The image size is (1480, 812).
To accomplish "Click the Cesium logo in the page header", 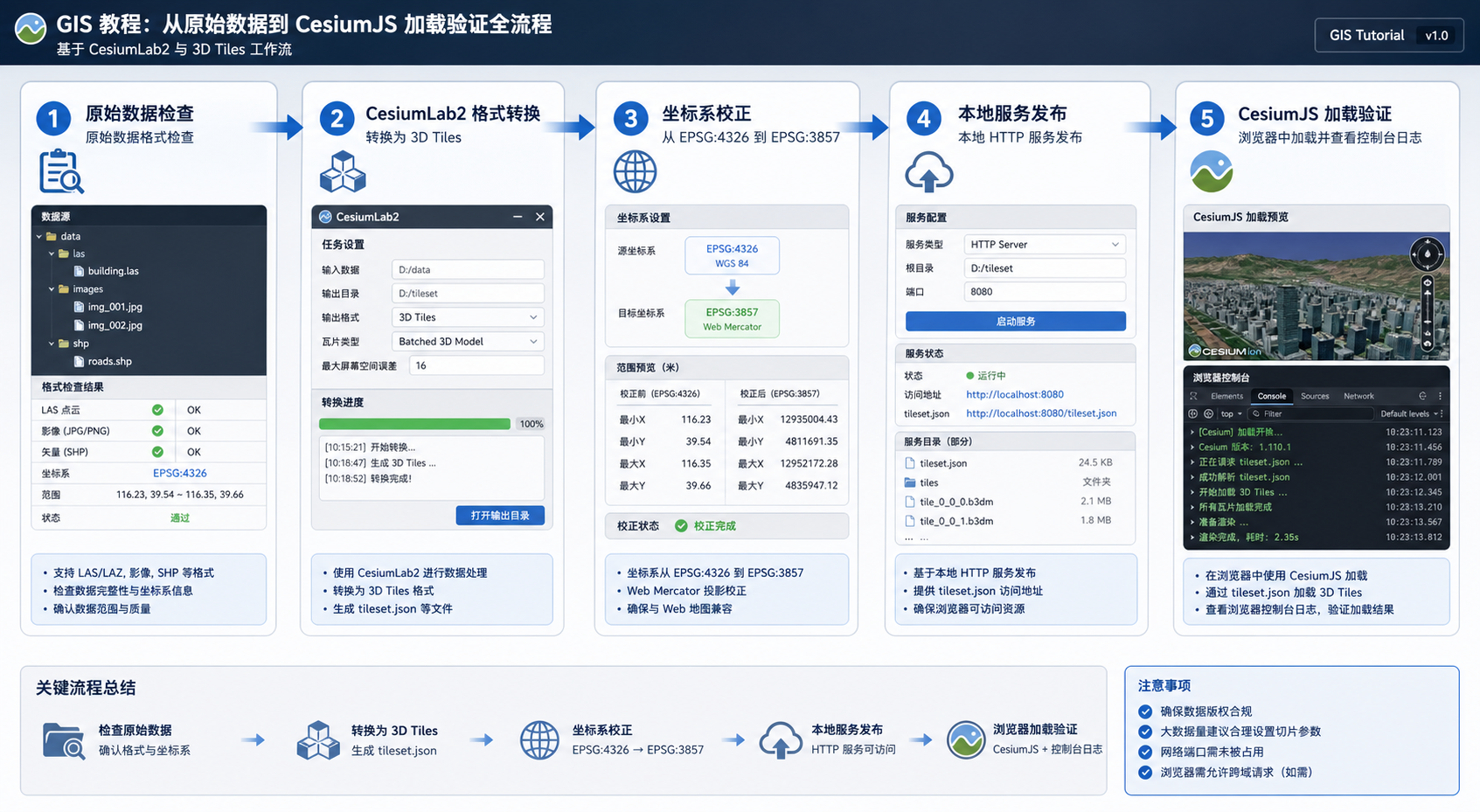I will [30, 30].
